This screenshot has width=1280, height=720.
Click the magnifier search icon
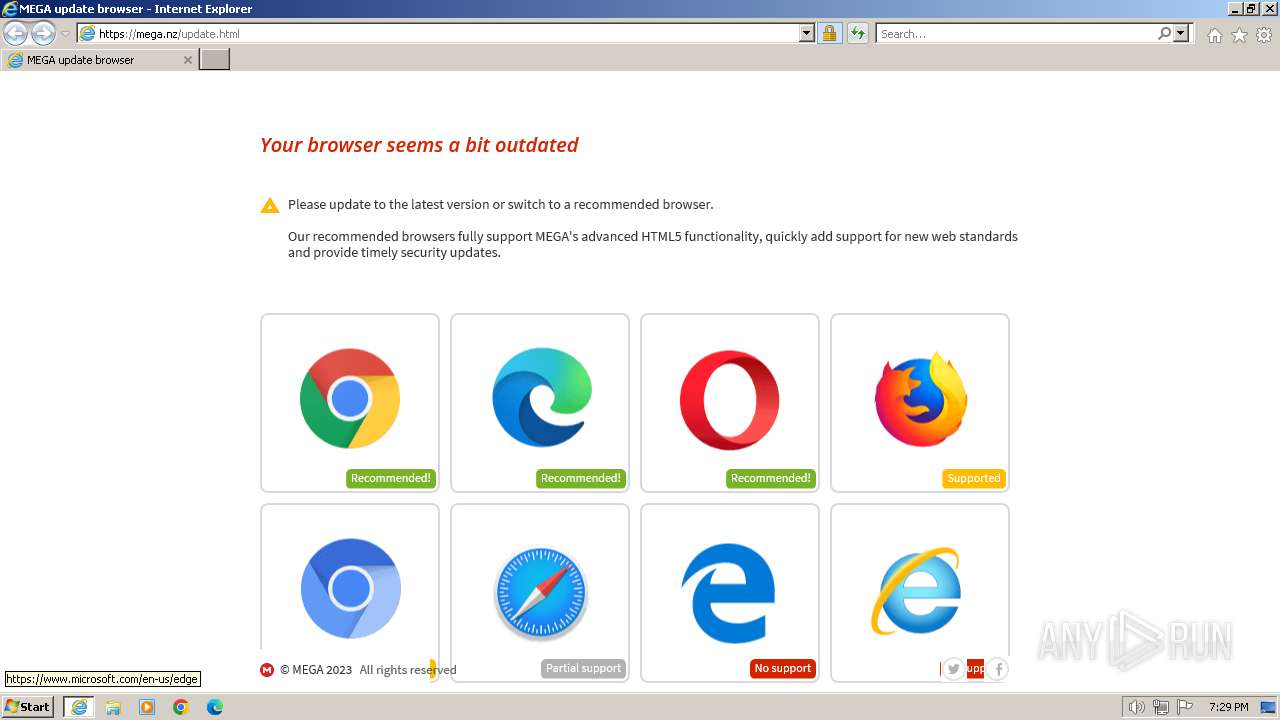click(x=1164, y=34)
